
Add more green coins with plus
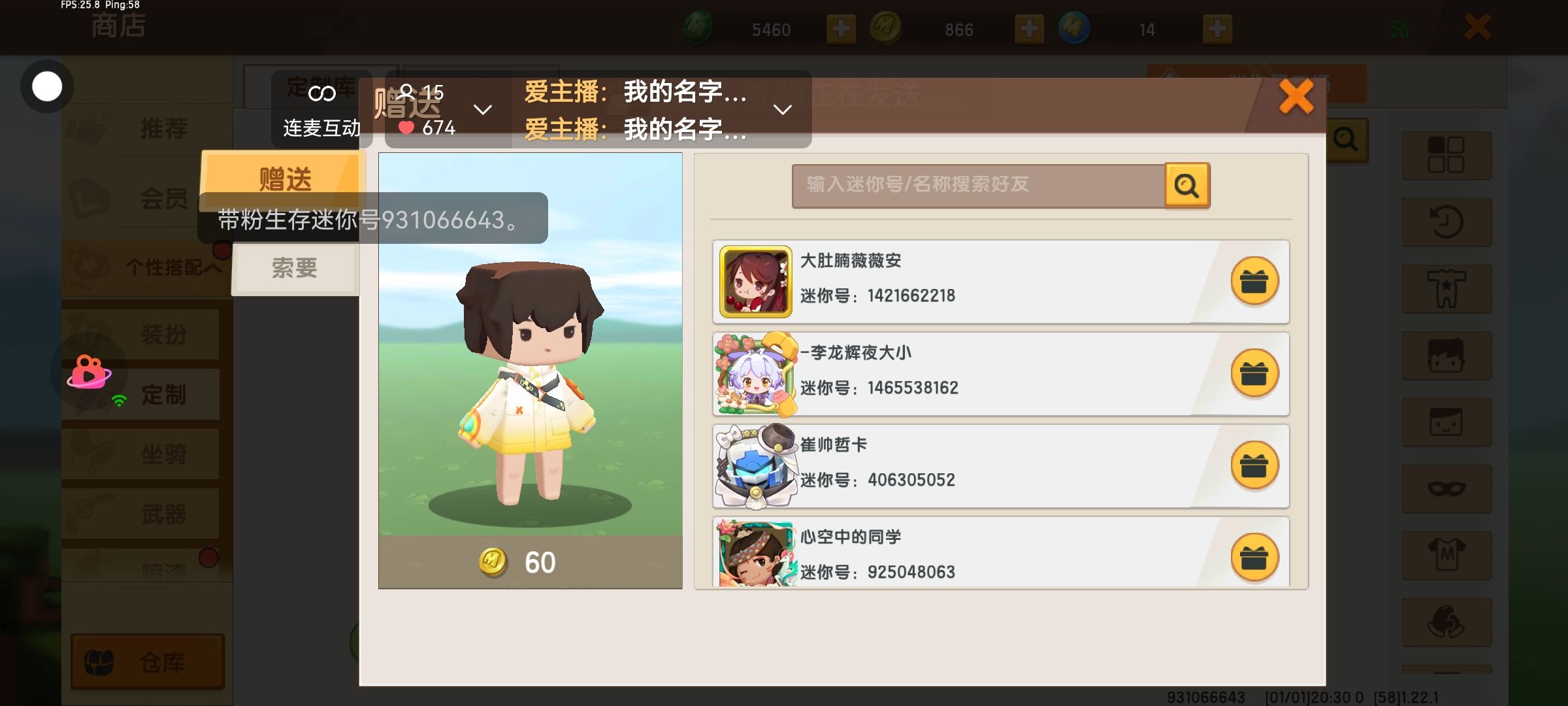[x=841, y=29]
